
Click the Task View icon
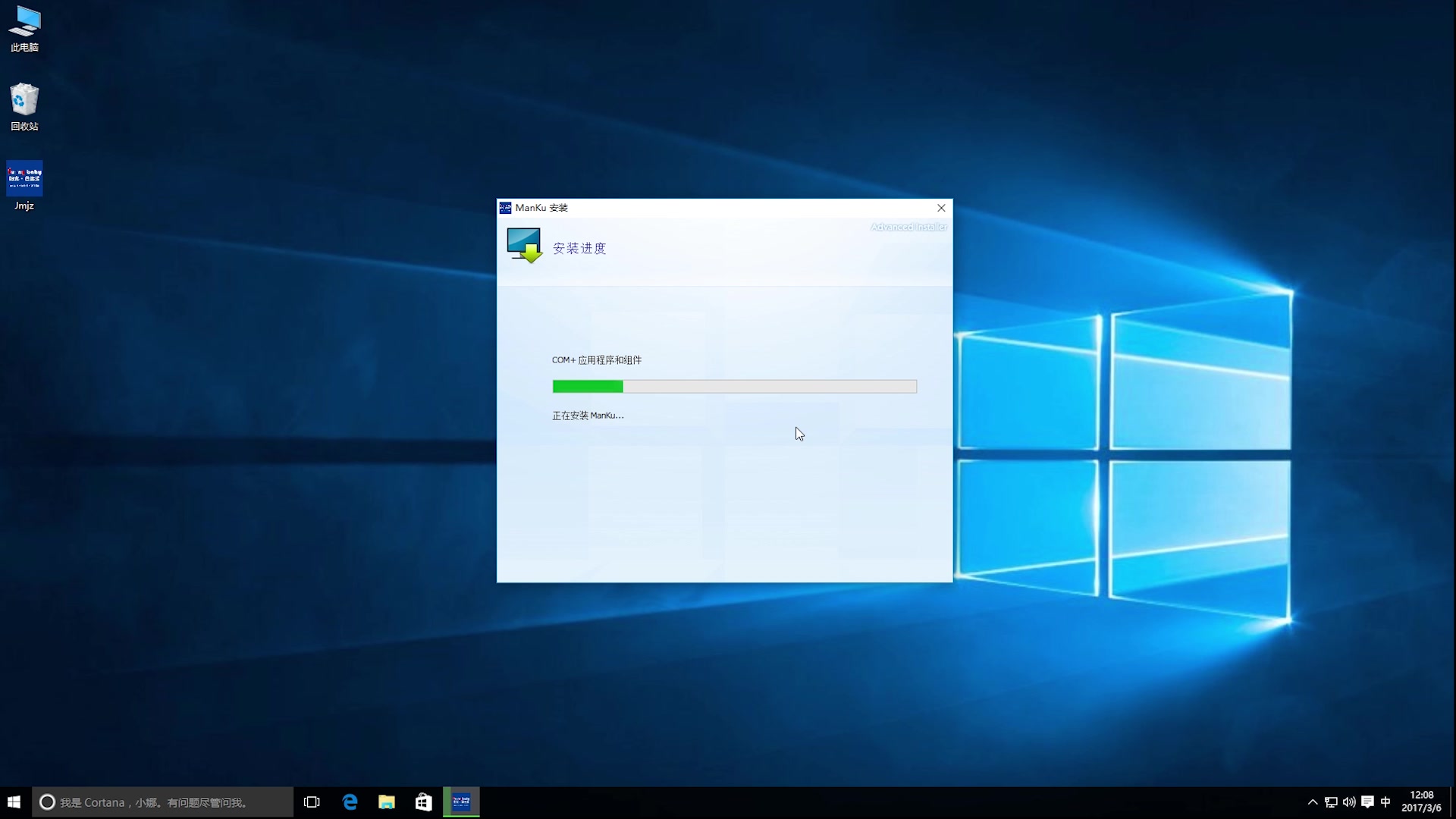(x=312, y=802)
